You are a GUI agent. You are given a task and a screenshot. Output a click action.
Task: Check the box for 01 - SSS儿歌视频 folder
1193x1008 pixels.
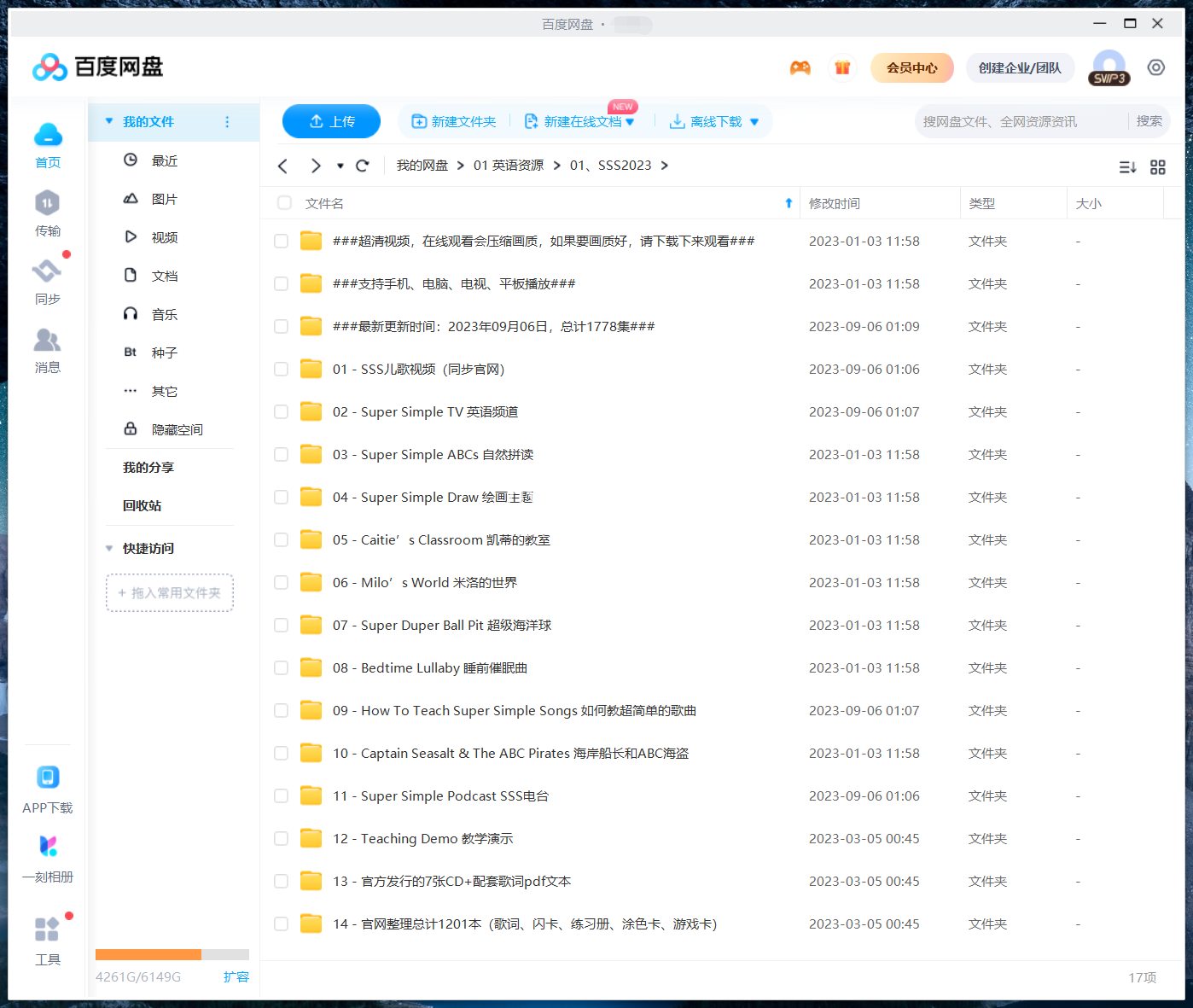281,369
